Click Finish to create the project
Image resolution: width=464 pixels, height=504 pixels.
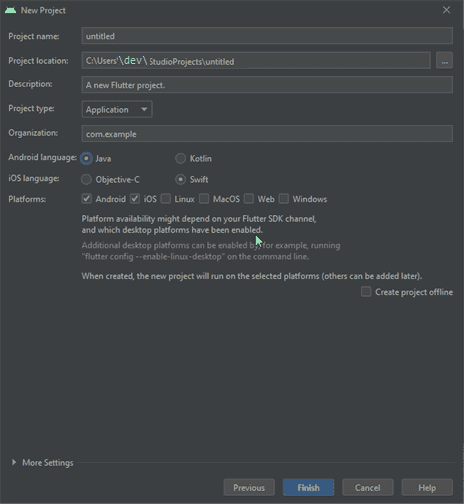pos(308,488)
